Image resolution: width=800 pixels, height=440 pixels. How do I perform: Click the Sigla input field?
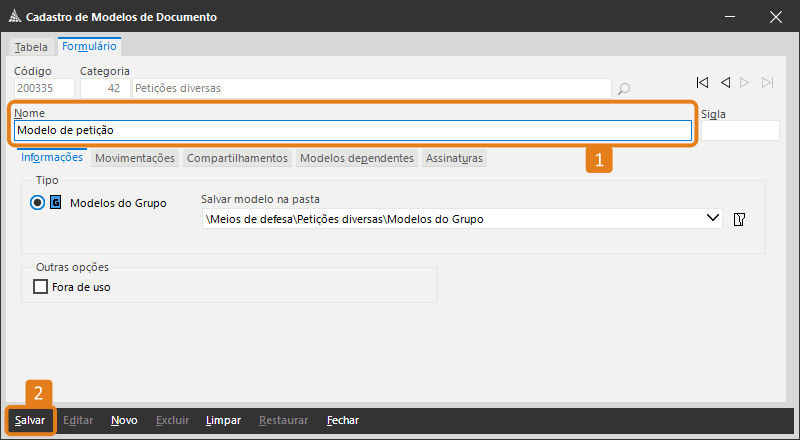[x=739, y=131]
